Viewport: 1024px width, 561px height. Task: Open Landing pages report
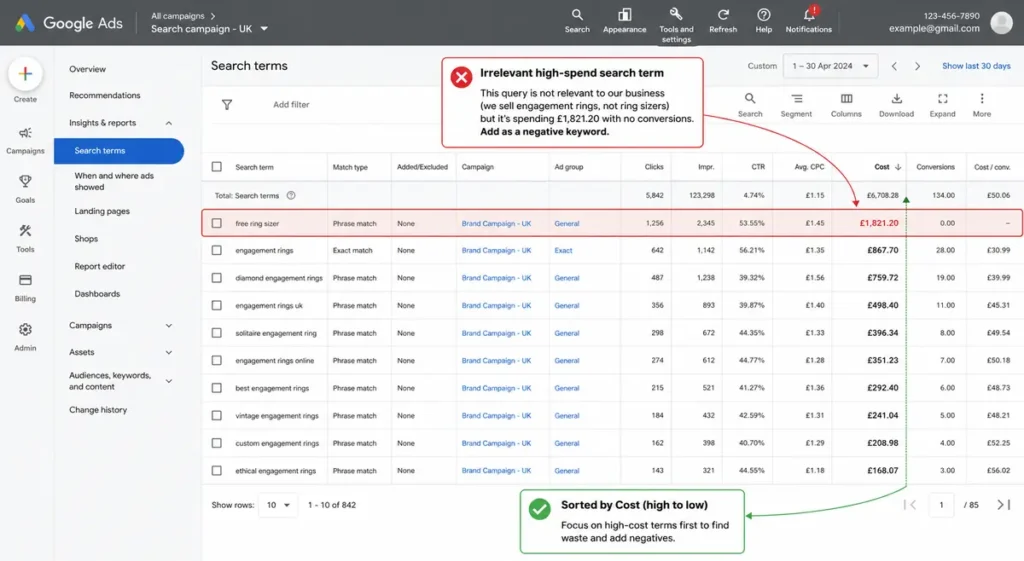click(102, 211)
